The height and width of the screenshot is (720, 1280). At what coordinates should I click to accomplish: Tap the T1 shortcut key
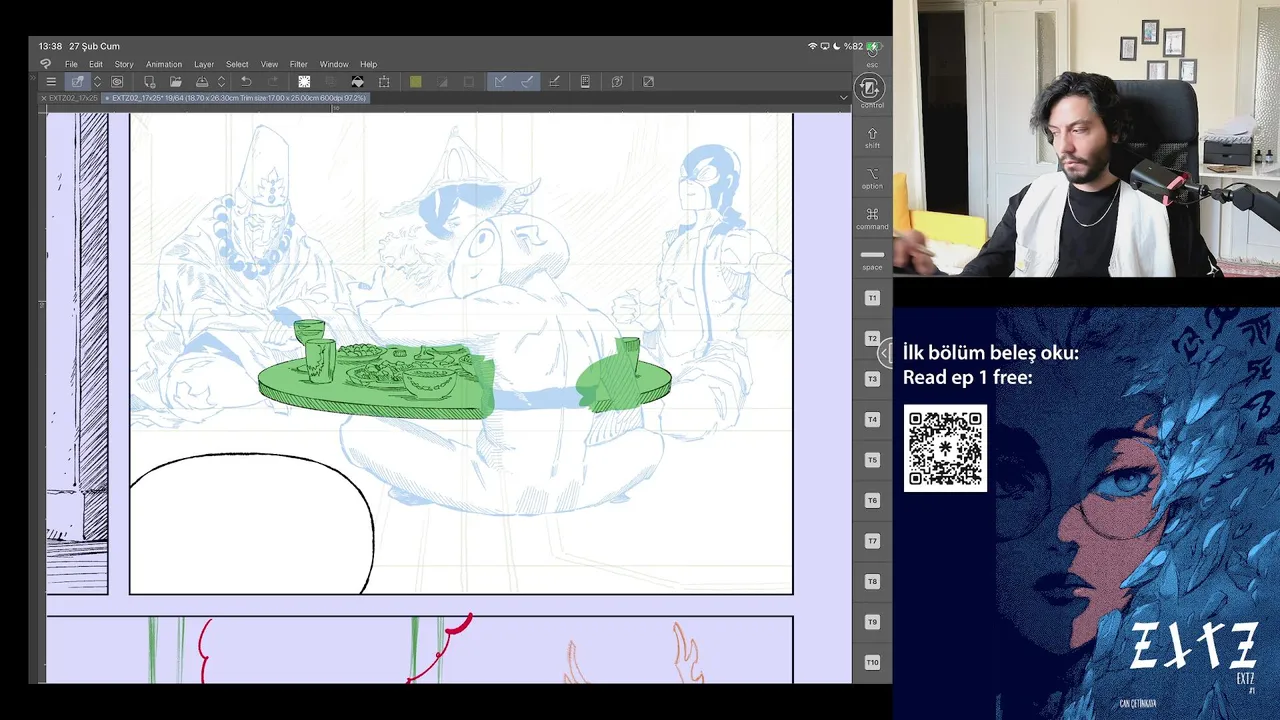pos(872,298)
